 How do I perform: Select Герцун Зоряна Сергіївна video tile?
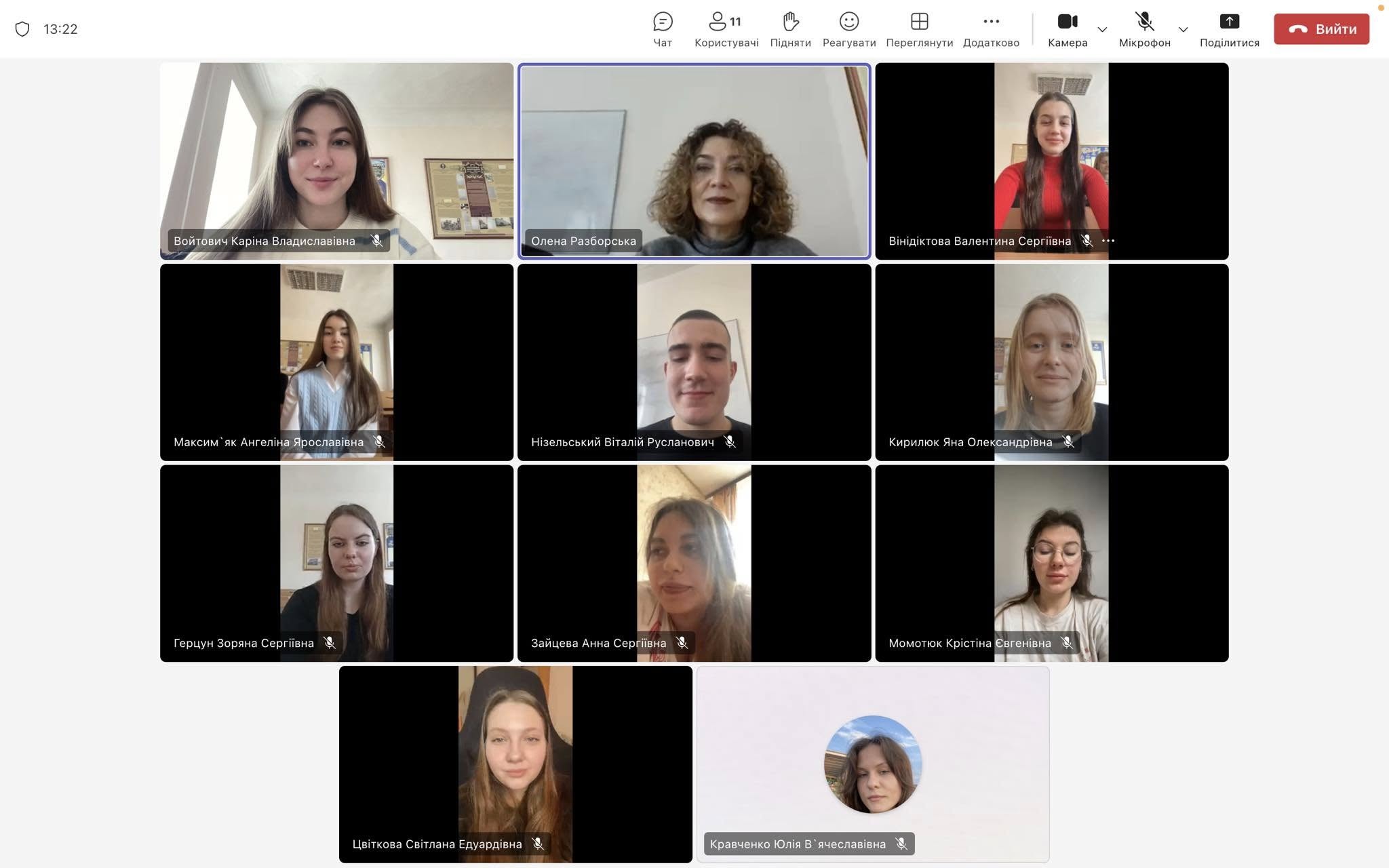click(336, 563)
